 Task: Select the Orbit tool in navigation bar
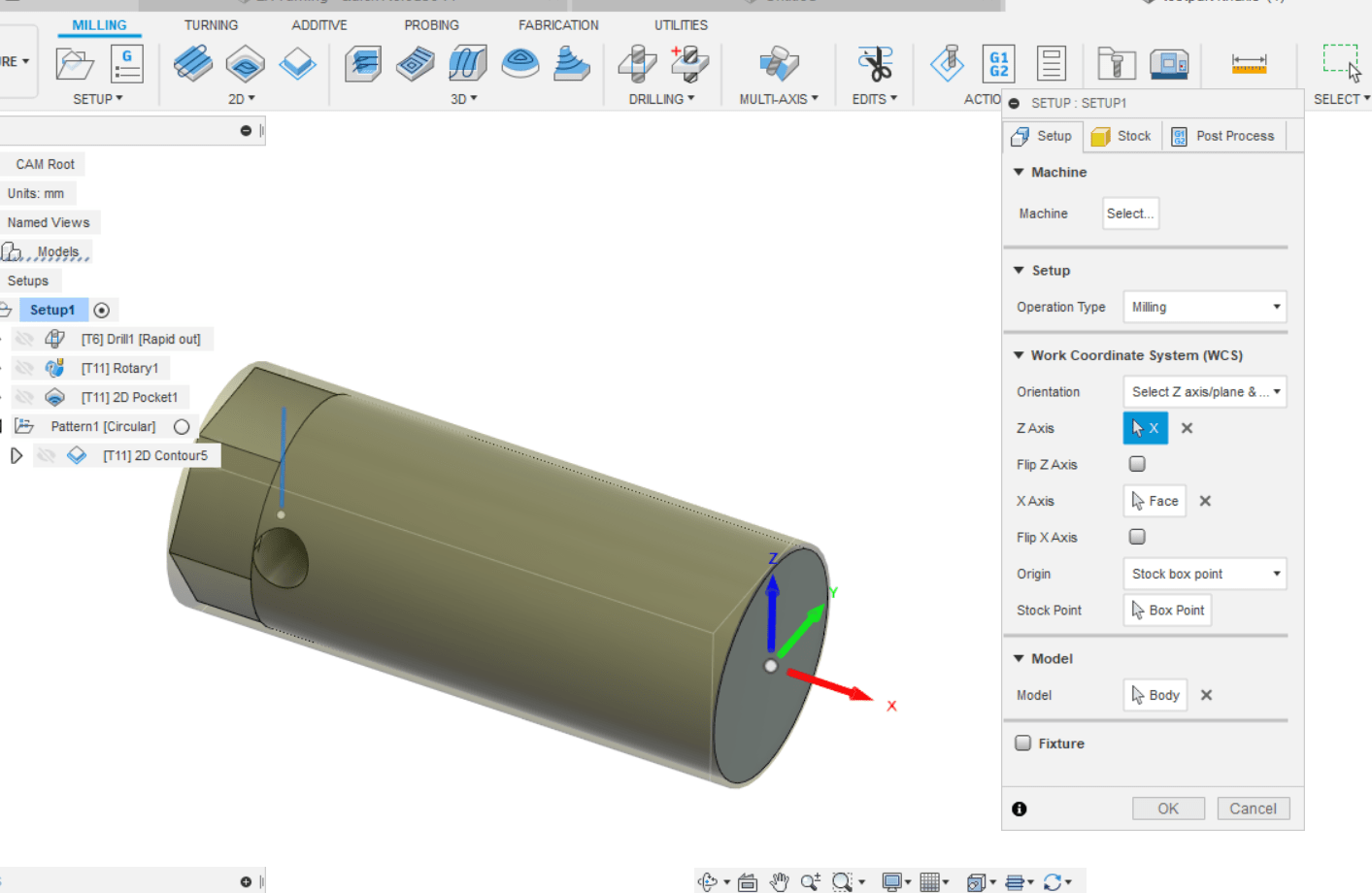[x=709, y=881]
